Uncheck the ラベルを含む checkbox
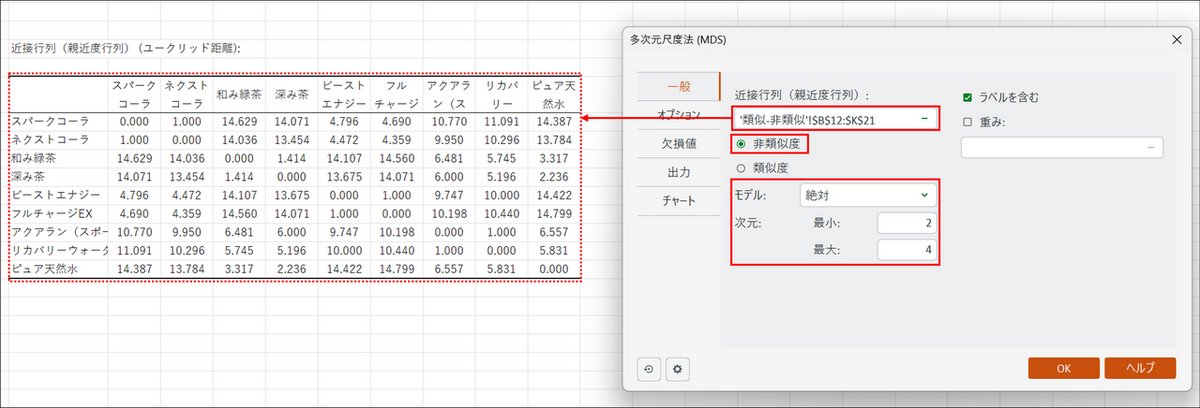The height and width of the screenshot is (408, 1200). click(967, 97)
